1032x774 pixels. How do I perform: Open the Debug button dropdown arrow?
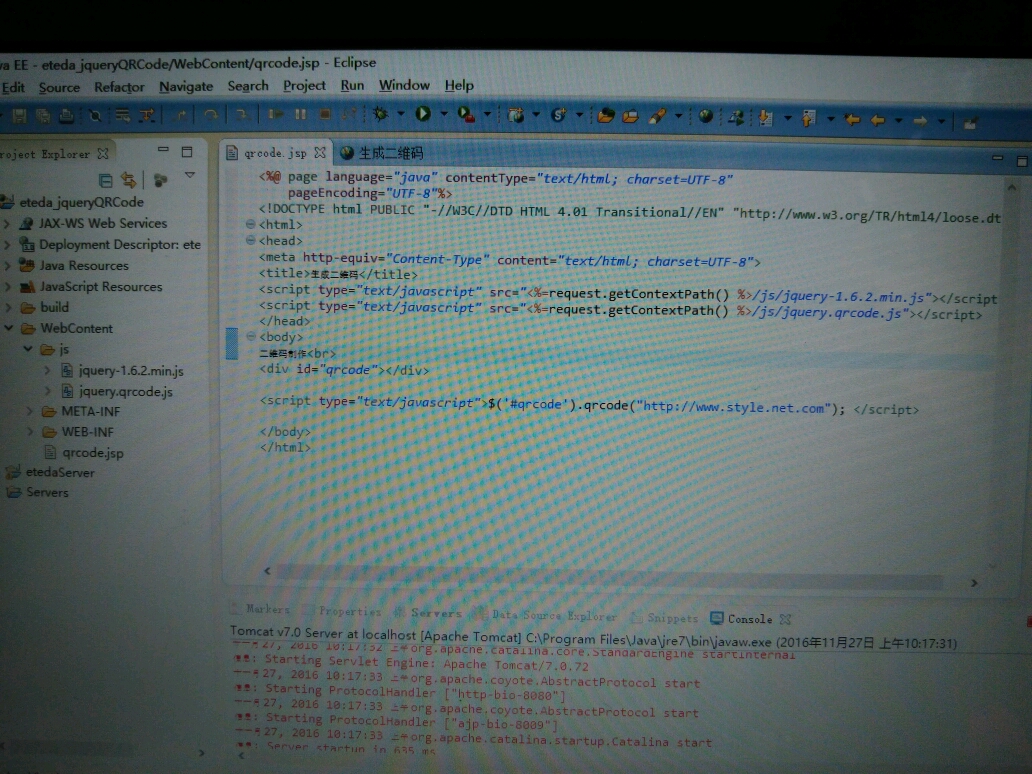401,114
